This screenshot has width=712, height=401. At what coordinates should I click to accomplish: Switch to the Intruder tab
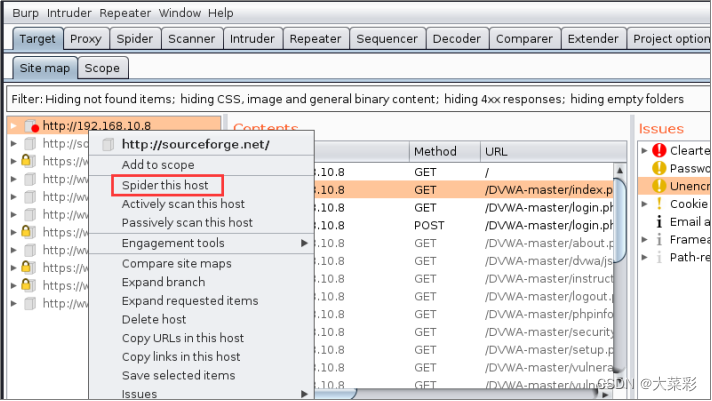pyautogui.click(x=252, y=39)
